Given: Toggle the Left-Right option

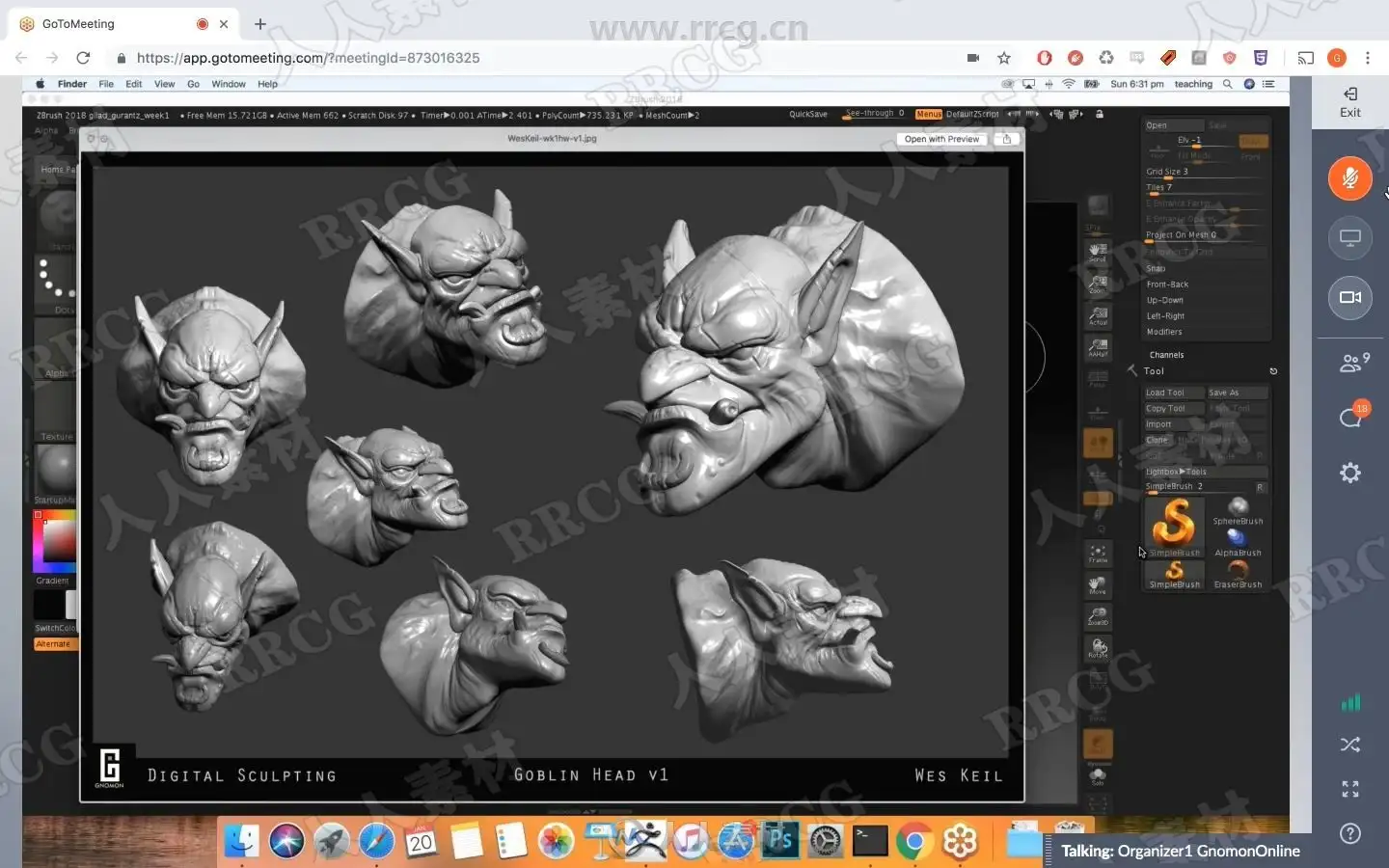Looking at the screenshot, I should click(x=1165, y=316).
